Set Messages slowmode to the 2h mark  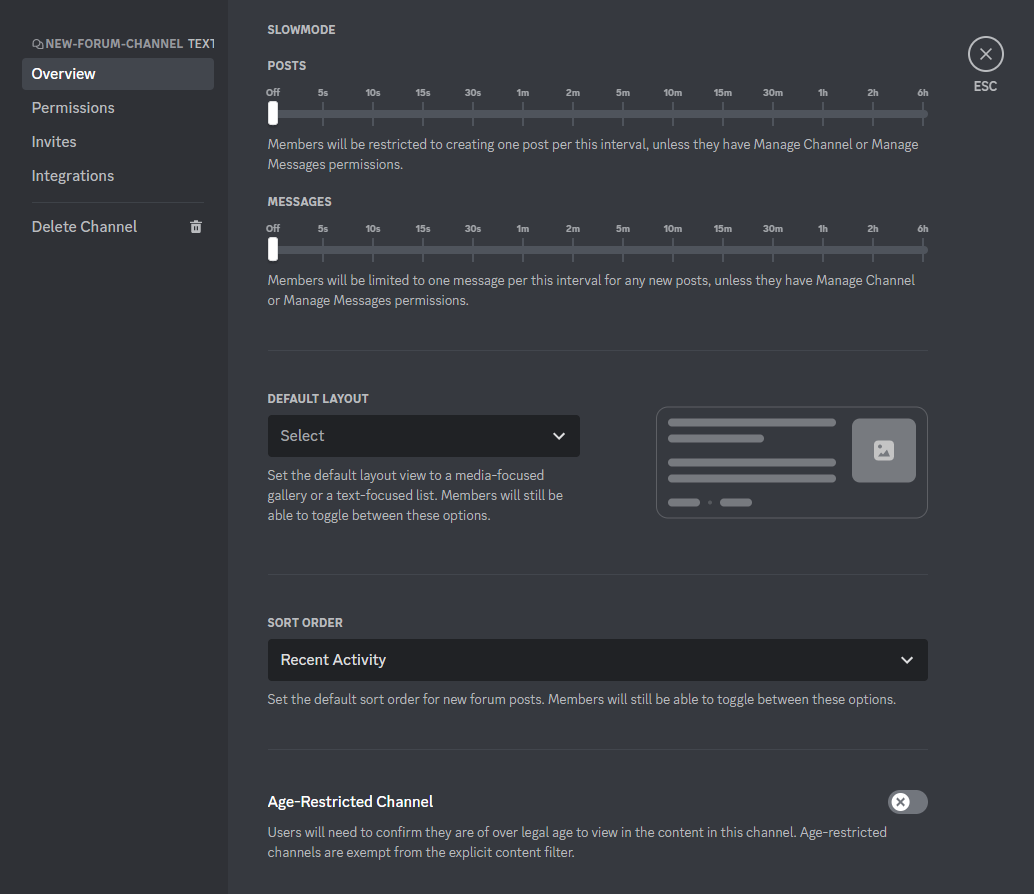(873, 249)
